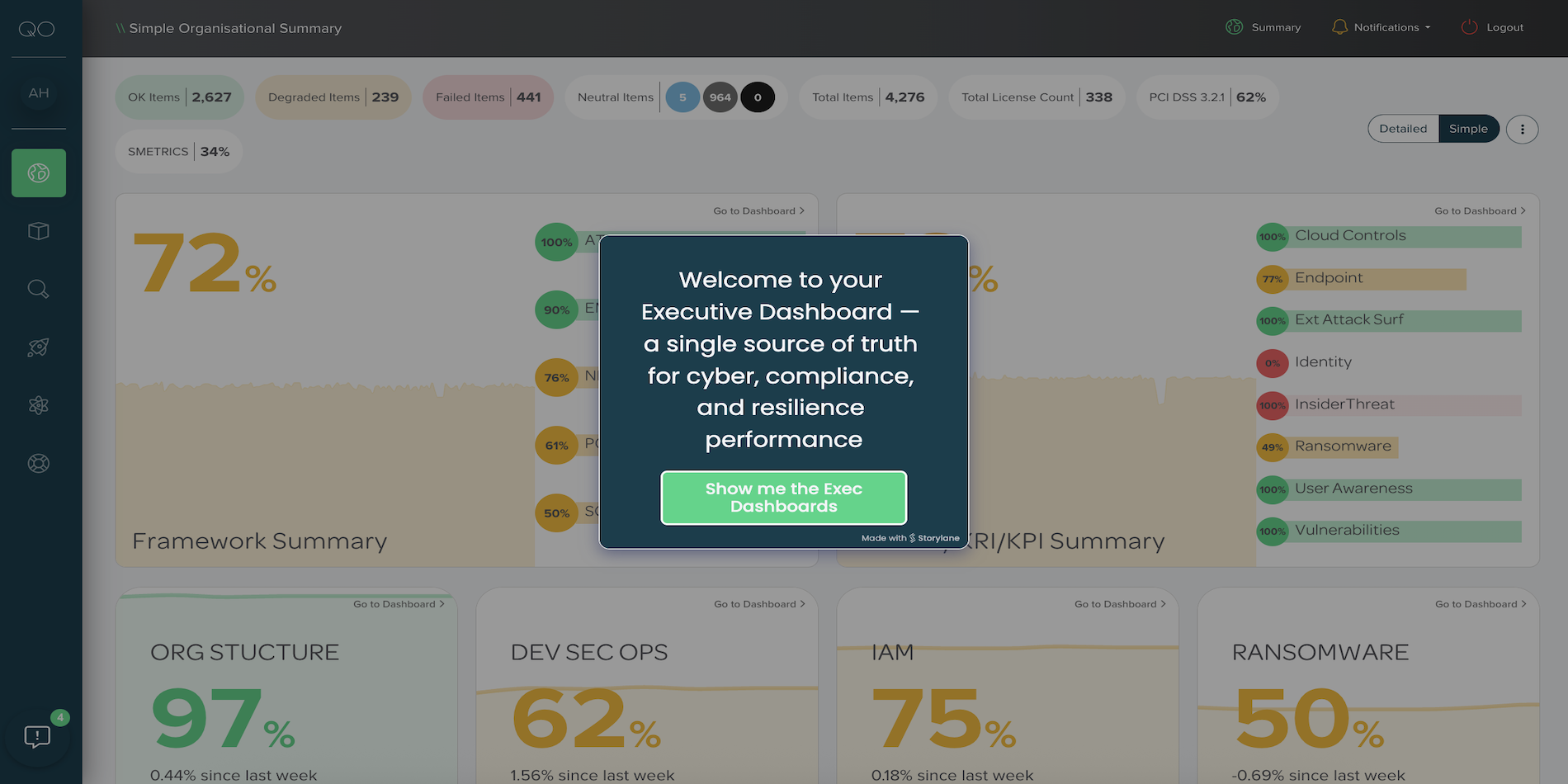Click the QO logo at top left
This screenshot has width=1568, height=784.
(37, 28)
